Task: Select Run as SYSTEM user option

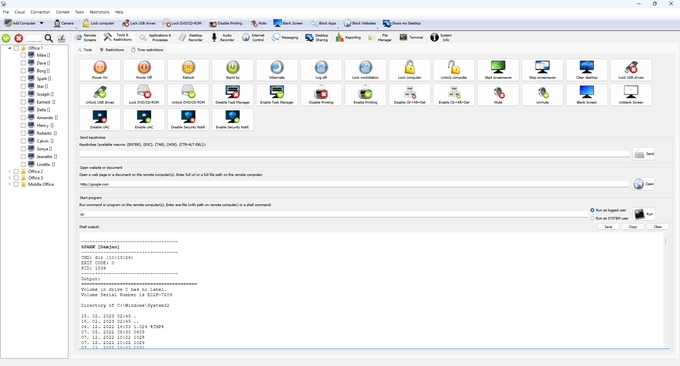Action: click(x=592, y=219)
